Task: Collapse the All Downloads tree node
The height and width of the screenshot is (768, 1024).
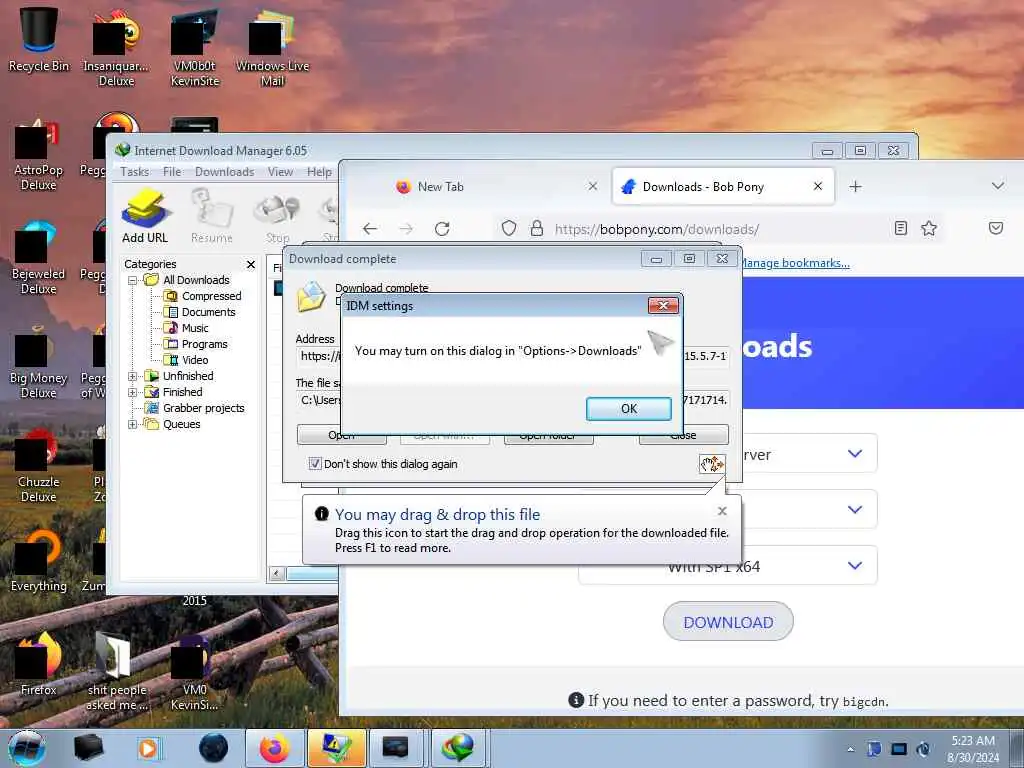Action: pyautogui.click(x=133, y=280)
